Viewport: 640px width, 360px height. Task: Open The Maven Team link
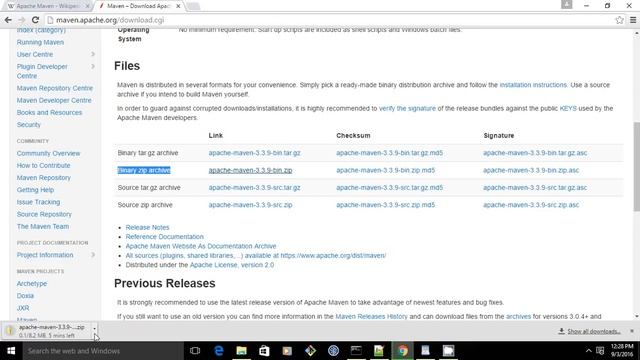(43, 227)
